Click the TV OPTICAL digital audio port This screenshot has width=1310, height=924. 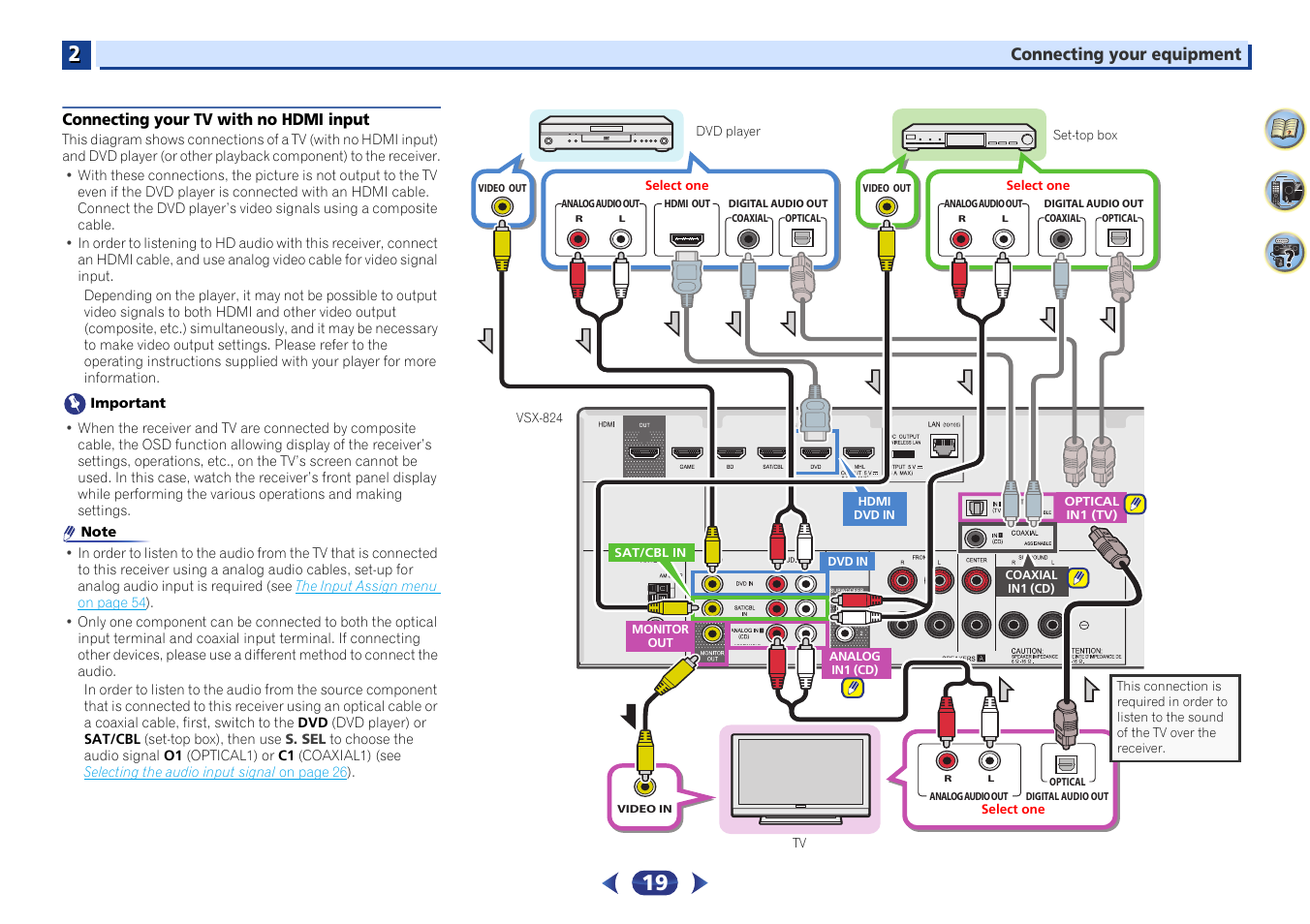point(1066,764)
